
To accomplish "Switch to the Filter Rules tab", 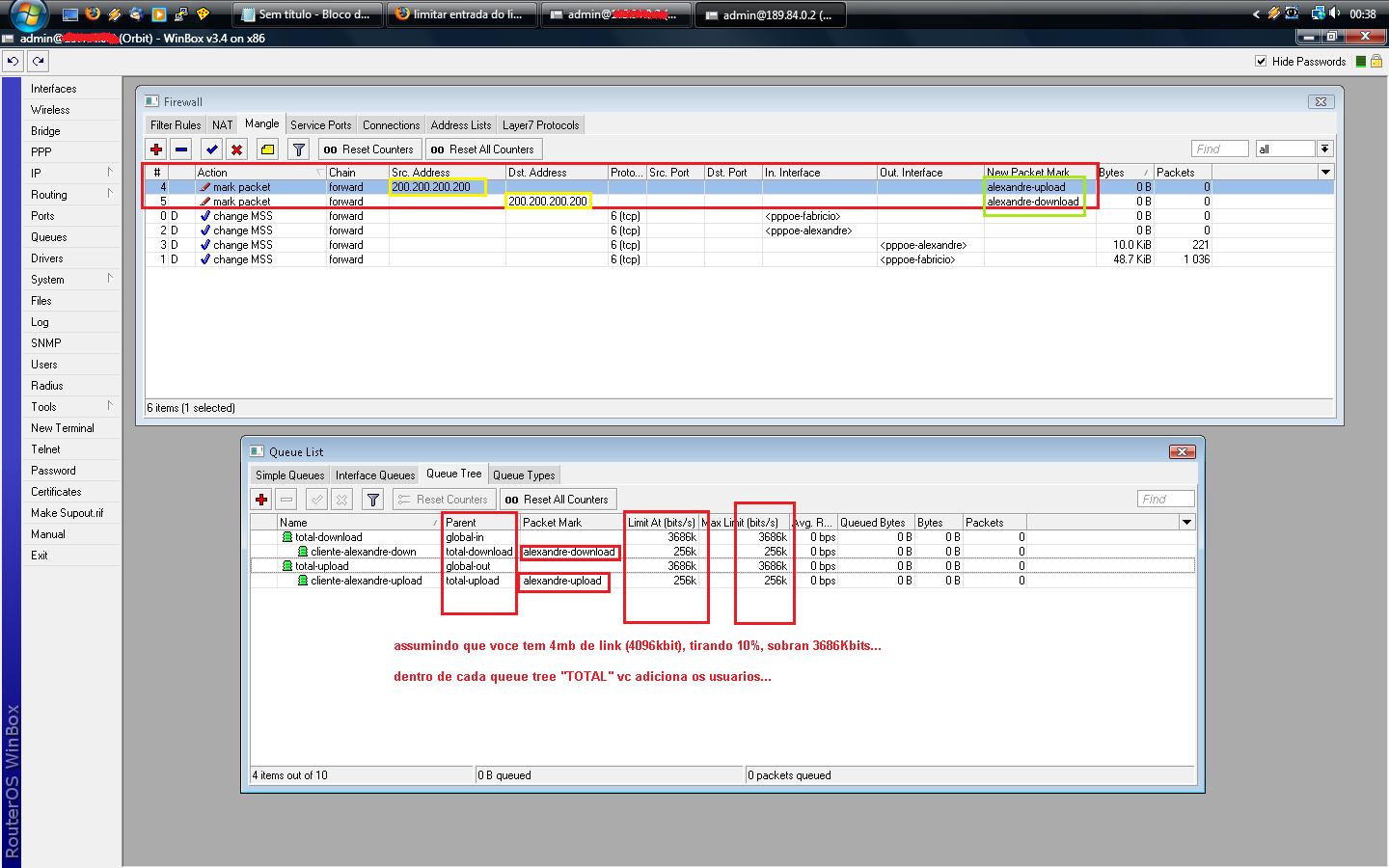I will pyautogui.click(x=176, y=125).
